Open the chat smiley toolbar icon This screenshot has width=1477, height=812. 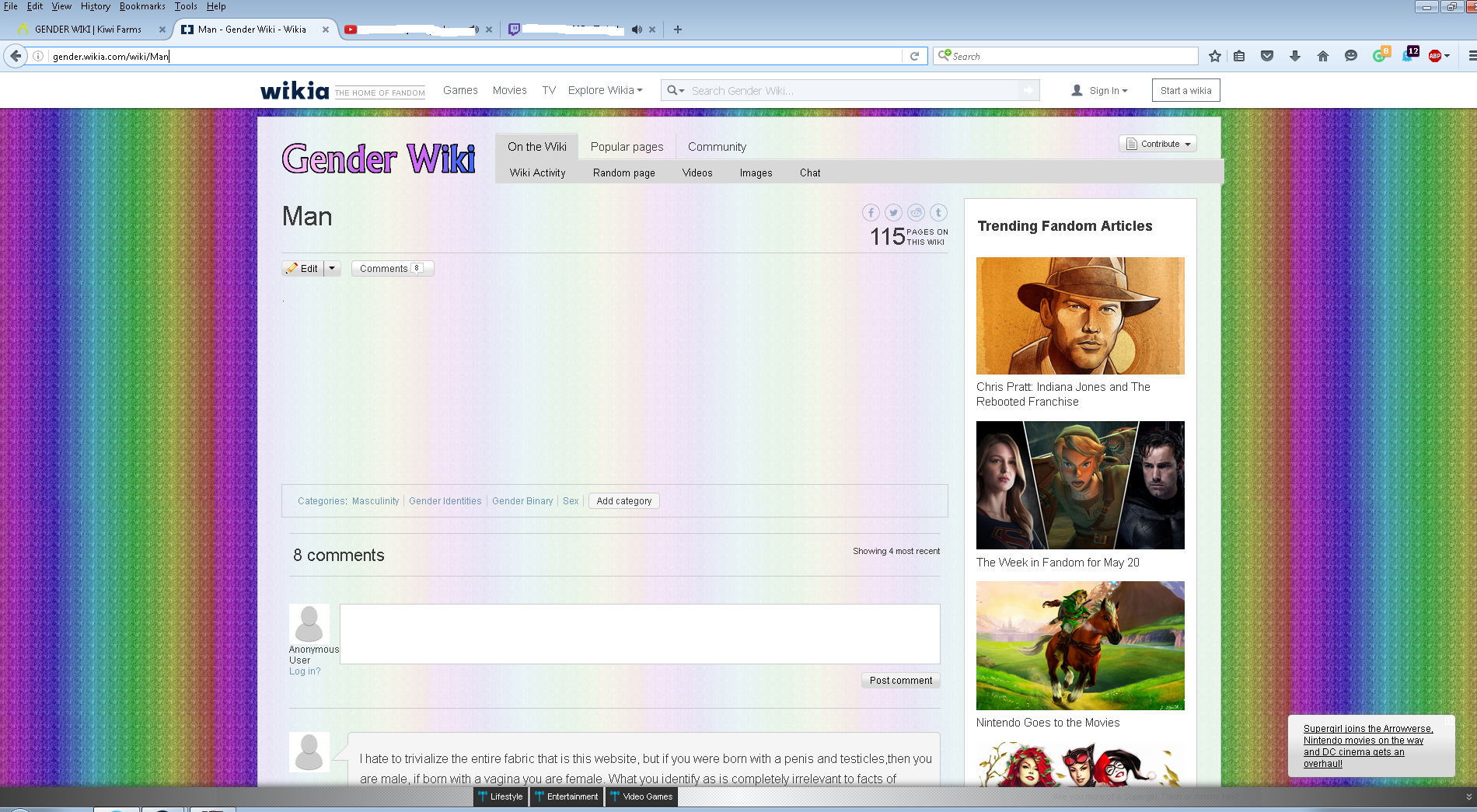(1351, 56)
